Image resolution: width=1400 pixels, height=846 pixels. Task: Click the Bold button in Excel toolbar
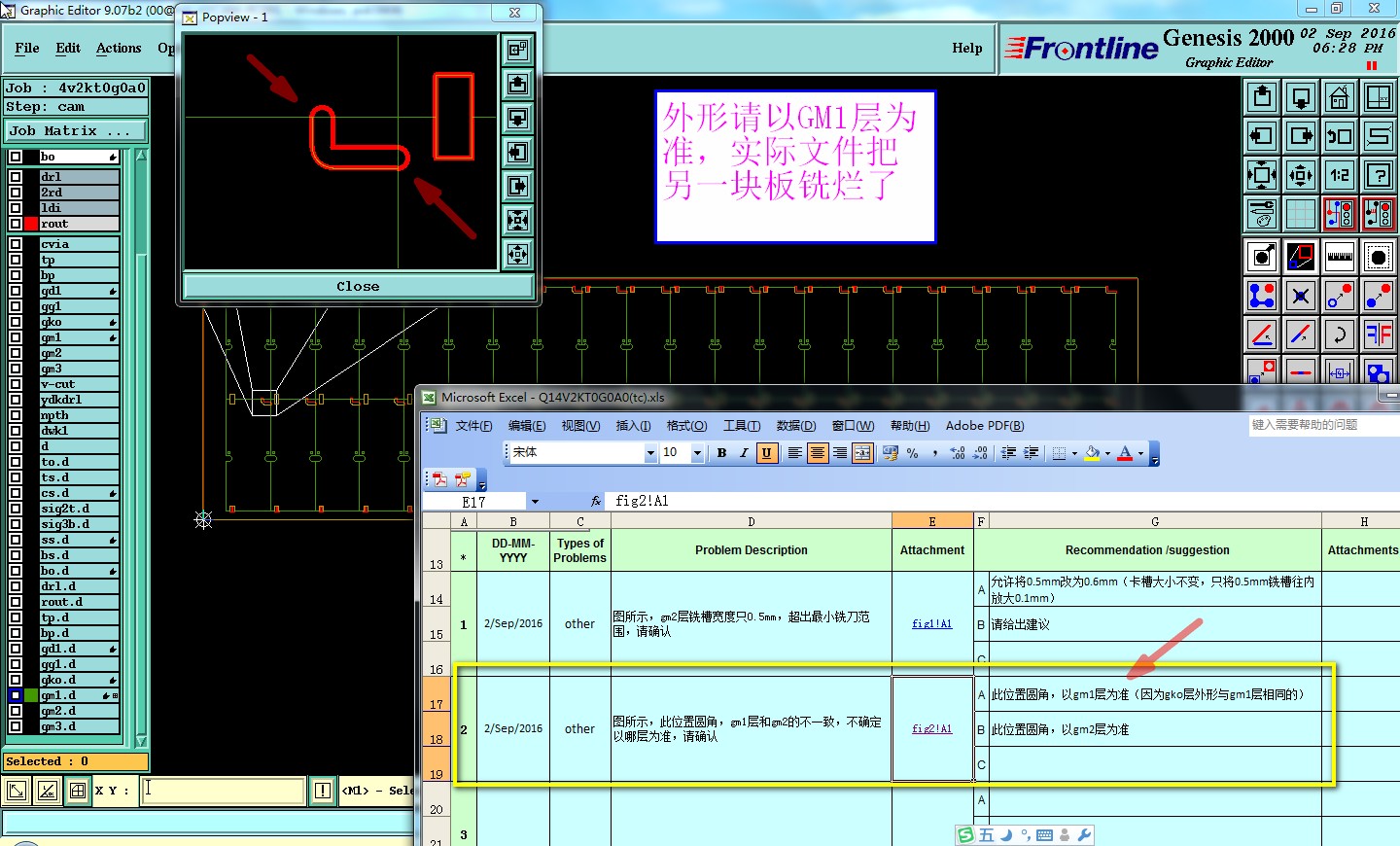pos(721,453)
